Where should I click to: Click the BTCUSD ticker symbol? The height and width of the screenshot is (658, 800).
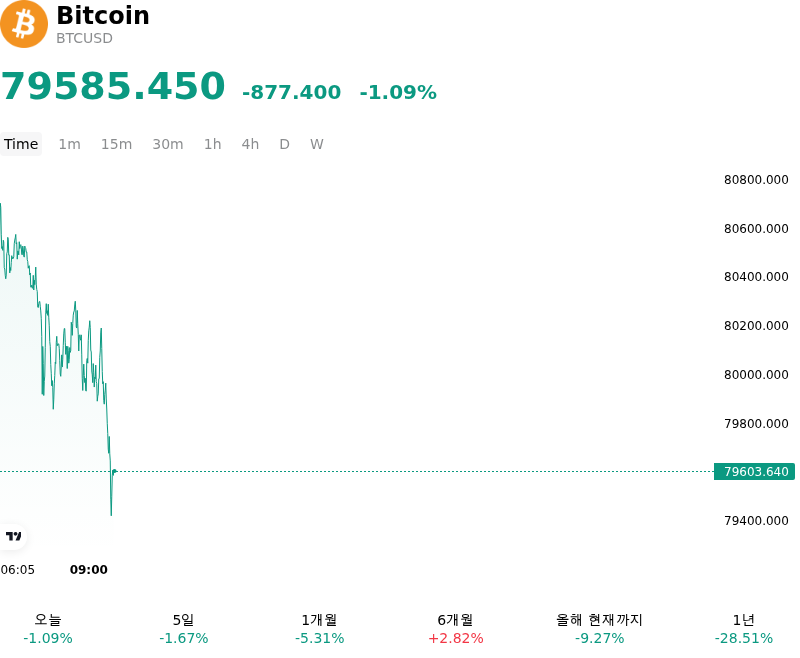(84, 38)
